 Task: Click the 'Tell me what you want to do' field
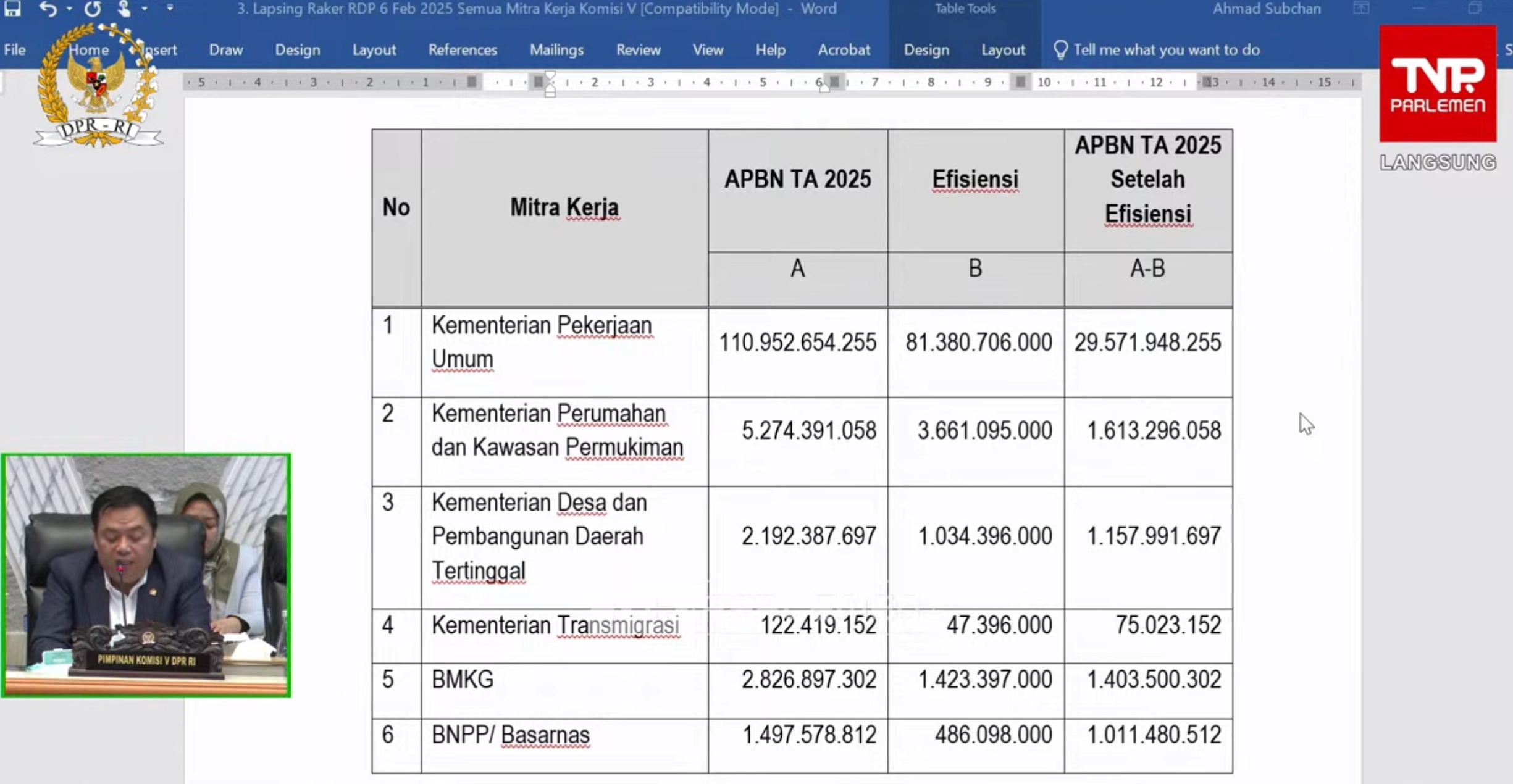[1166, 50]
